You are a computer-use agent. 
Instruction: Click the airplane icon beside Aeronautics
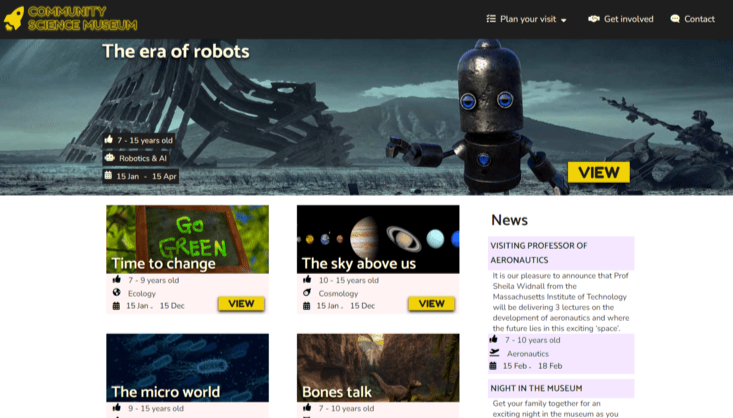tap(494, 353)
